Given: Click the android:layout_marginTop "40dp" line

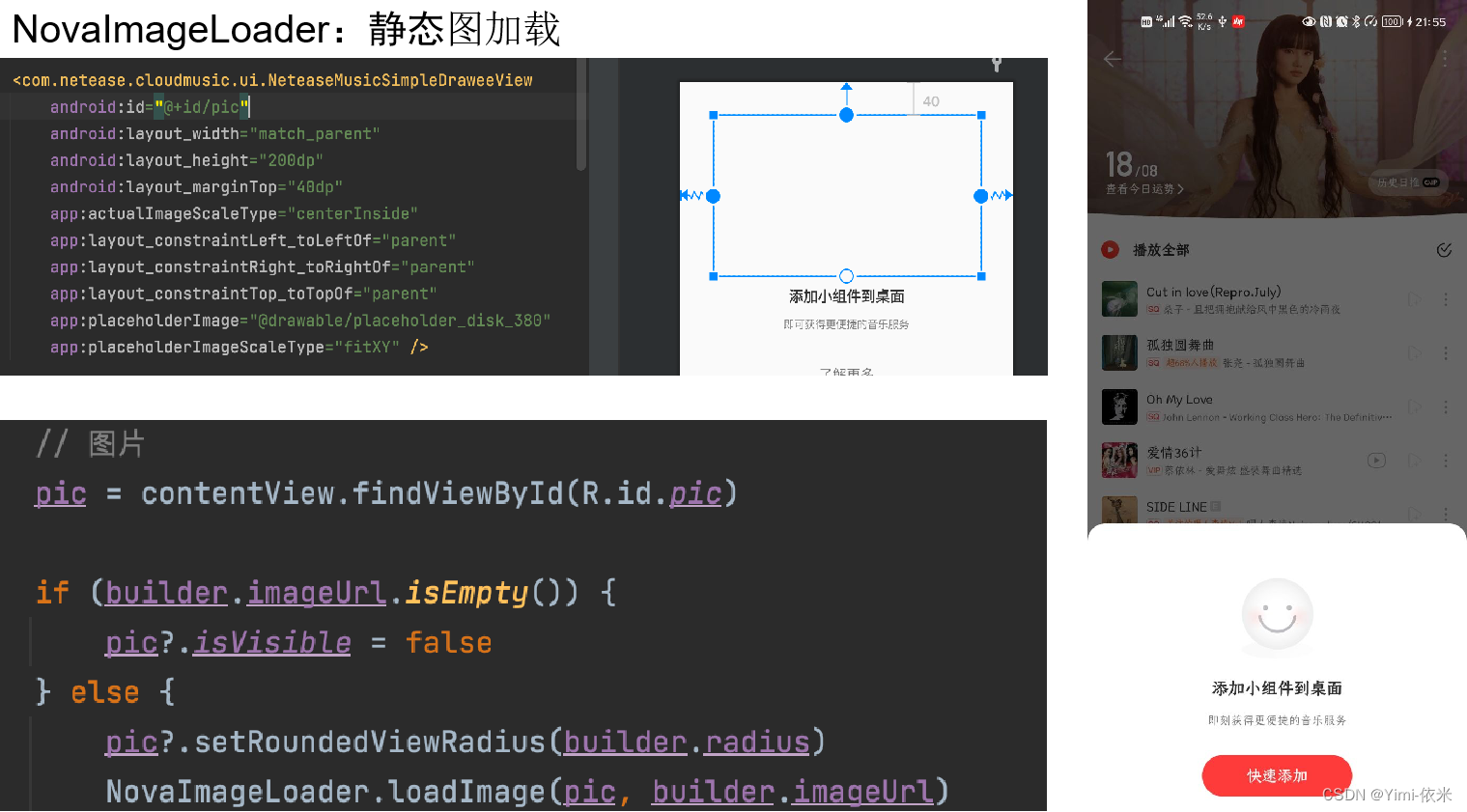Looking at the screenshot, I should [x=196, y=187].
